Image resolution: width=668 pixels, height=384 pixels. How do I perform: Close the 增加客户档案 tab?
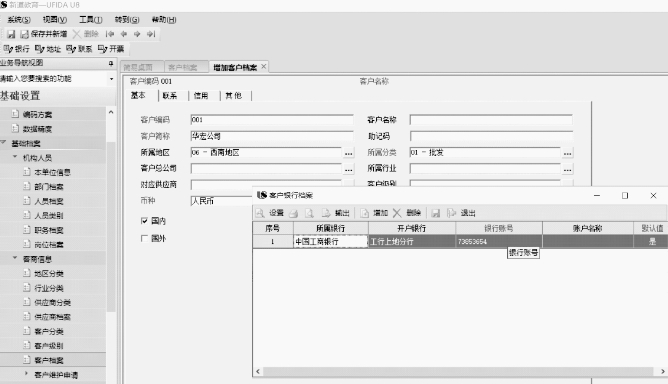(264, 66)
